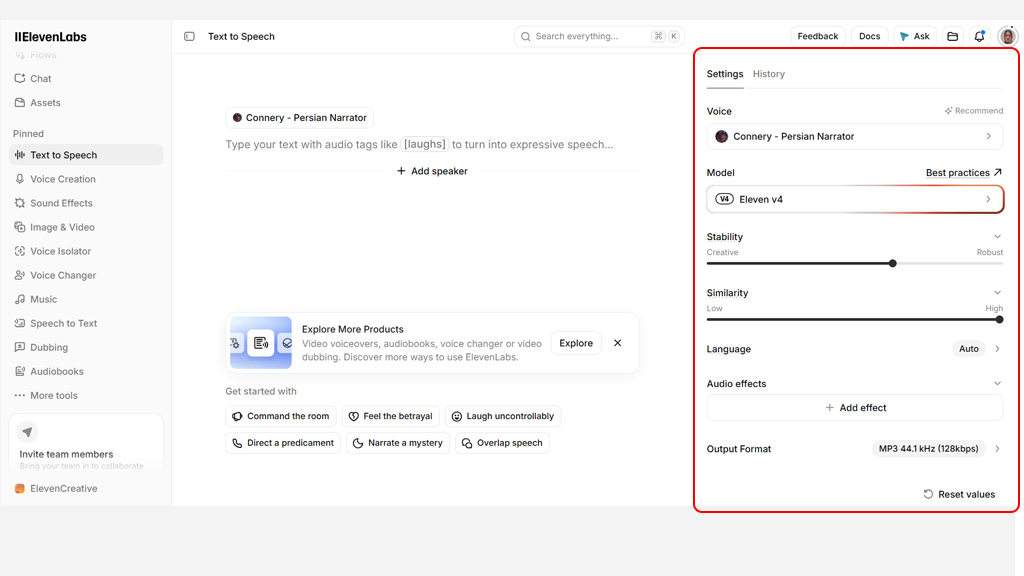Close the Explore More Products banner
1024x576 pixels.
(618, 343)
